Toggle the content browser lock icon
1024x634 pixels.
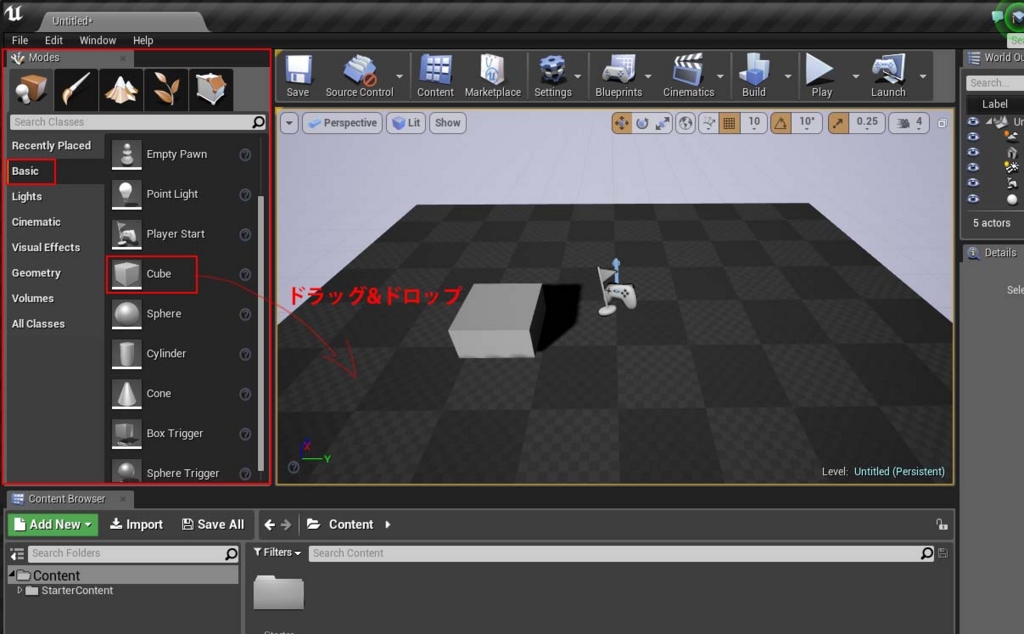coord(941,524)
